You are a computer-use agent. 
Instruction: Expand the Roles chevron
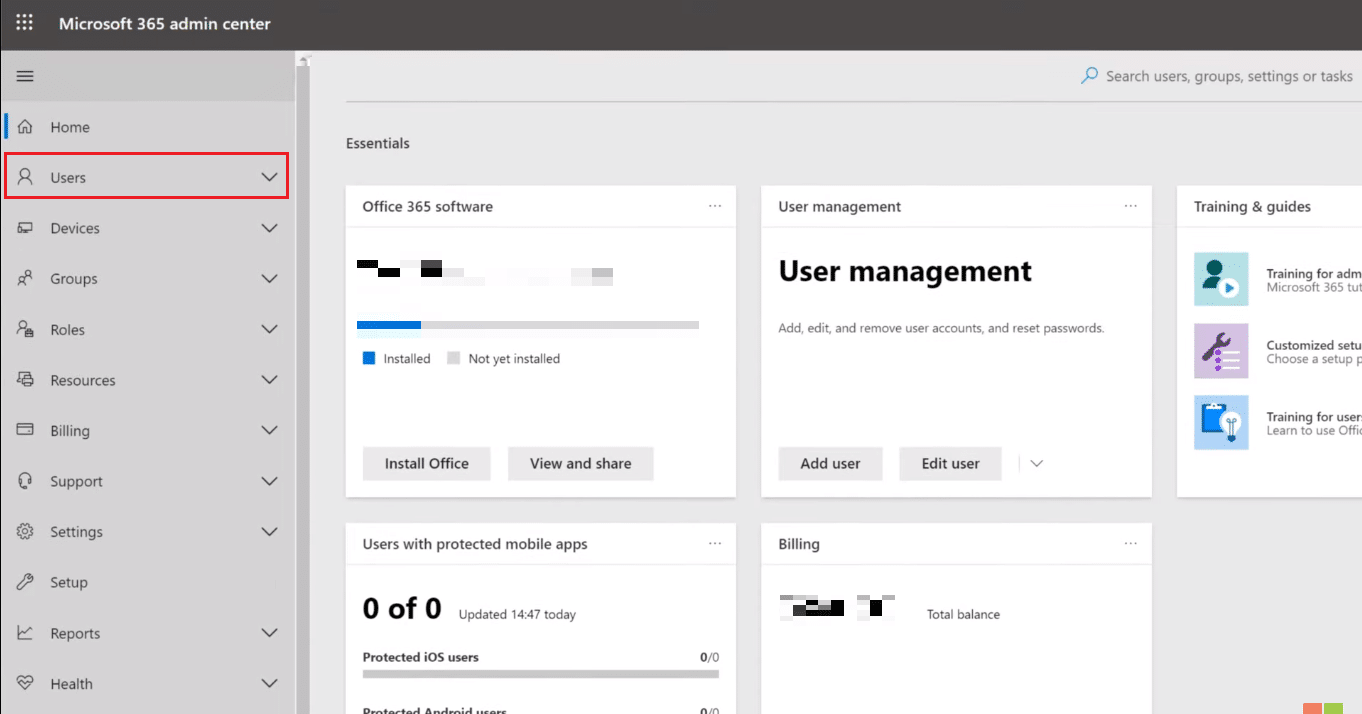[269, 329]
